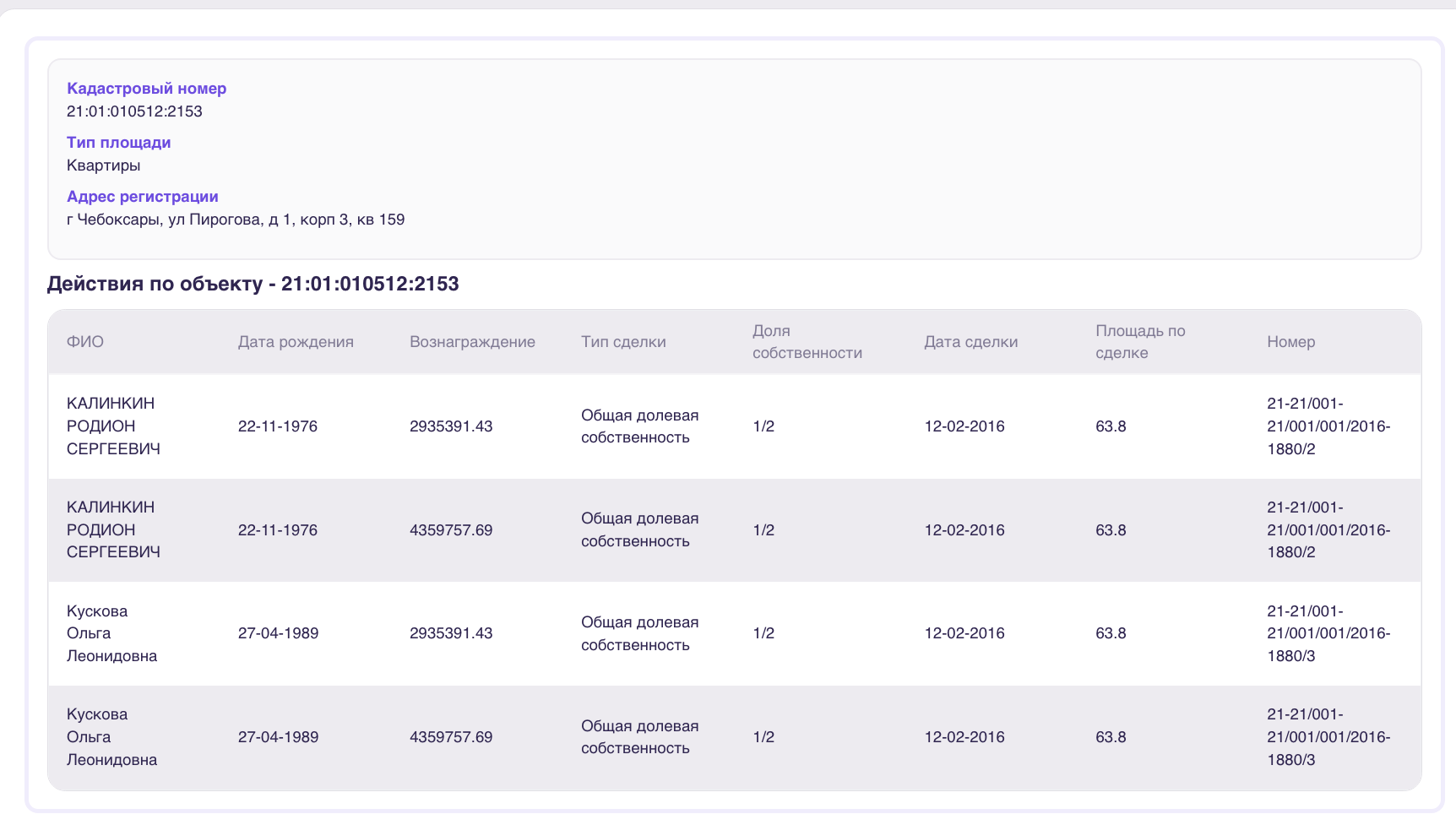Click the 'ФИО' column header
This screenshot has width=1456, height=814.
85,342
